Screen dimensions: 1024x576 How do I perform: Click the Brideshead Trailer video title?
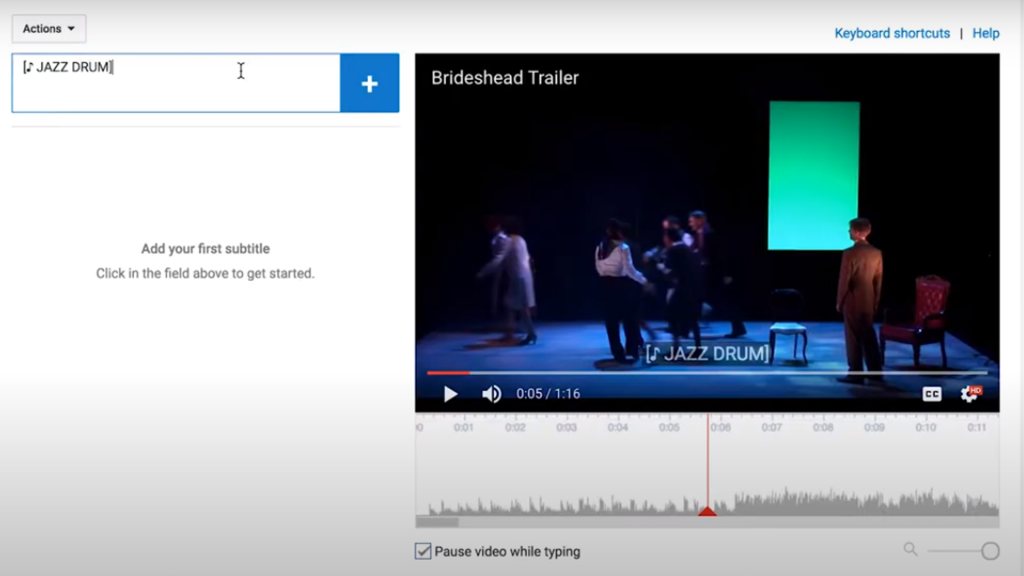(x=504, y=78)
